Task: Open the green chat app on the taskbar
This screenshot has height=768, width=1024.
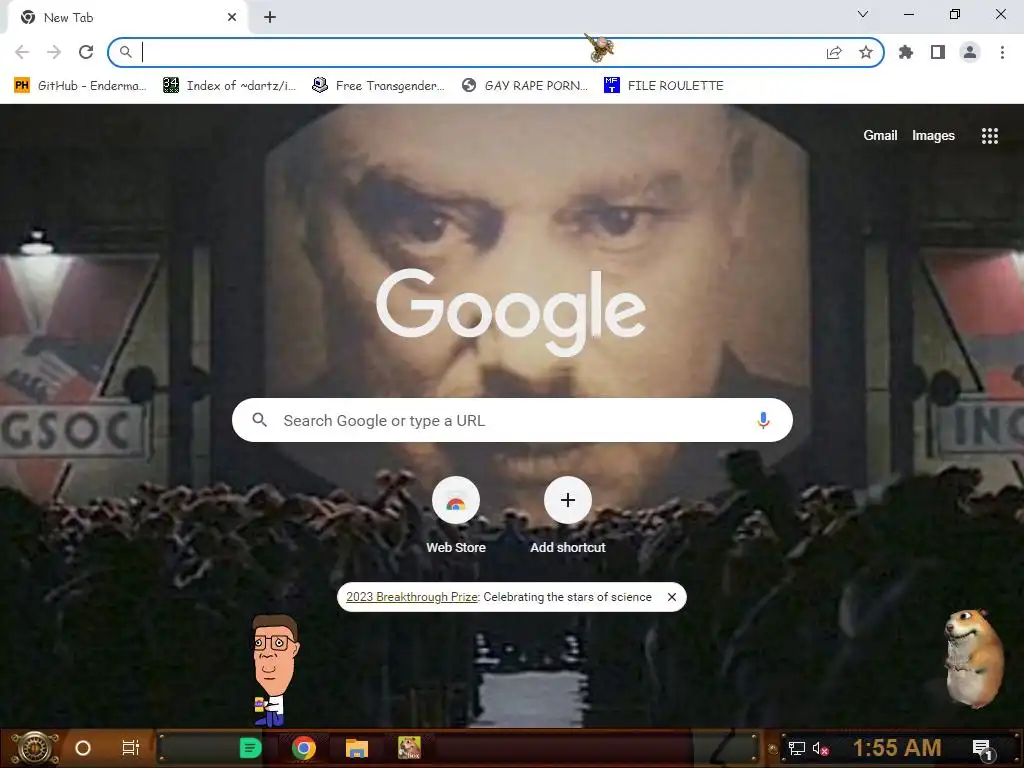Action: coord(250,748)
